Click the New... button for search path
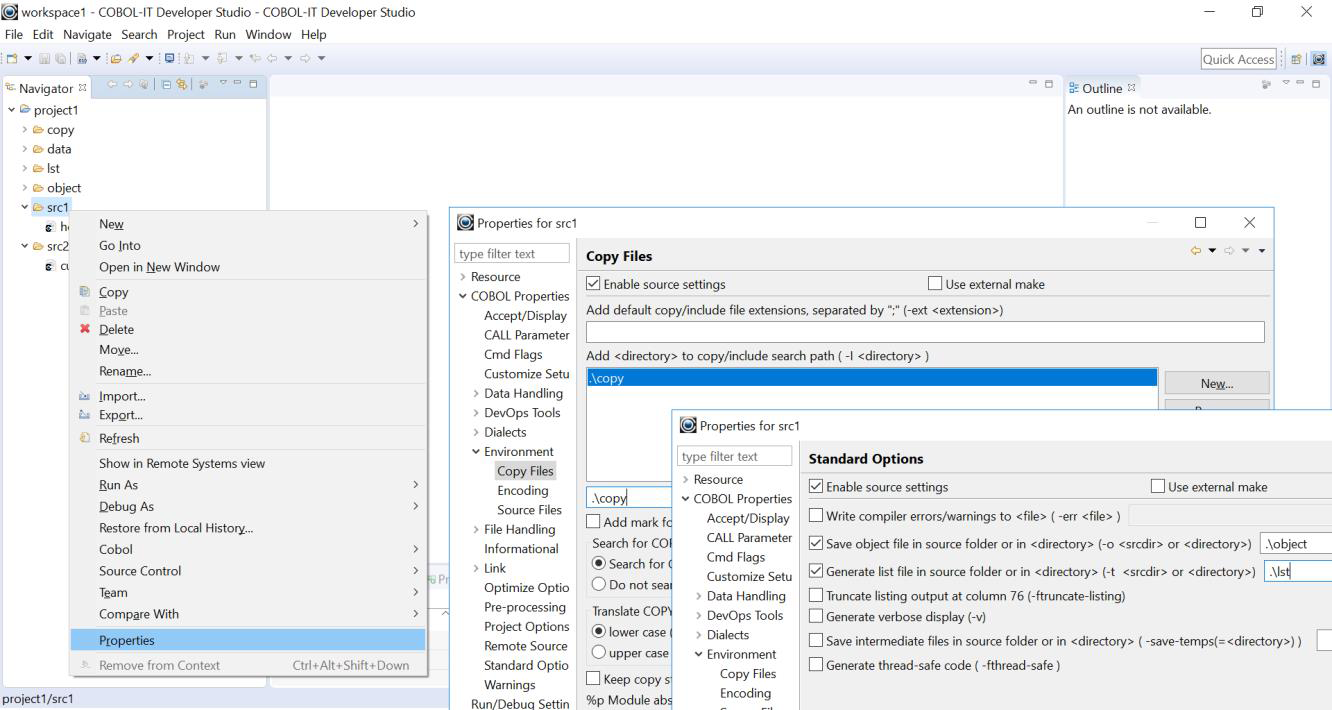The height and width of the screenshot is (710, 1332). click(x=1216, y=384)
